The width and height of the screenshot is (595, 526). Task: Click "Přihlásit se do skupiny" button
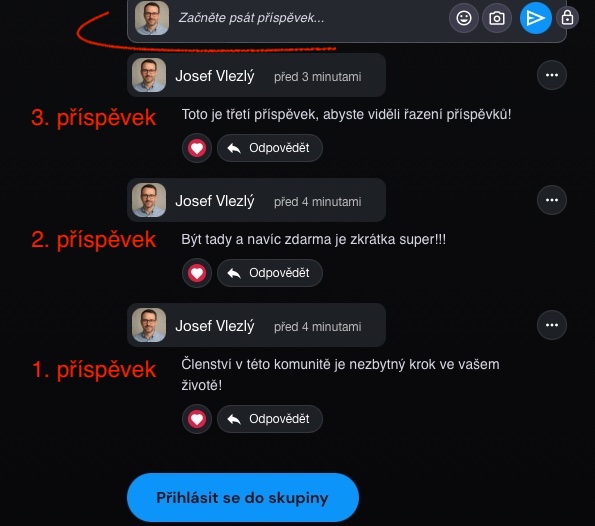(243, 498)
